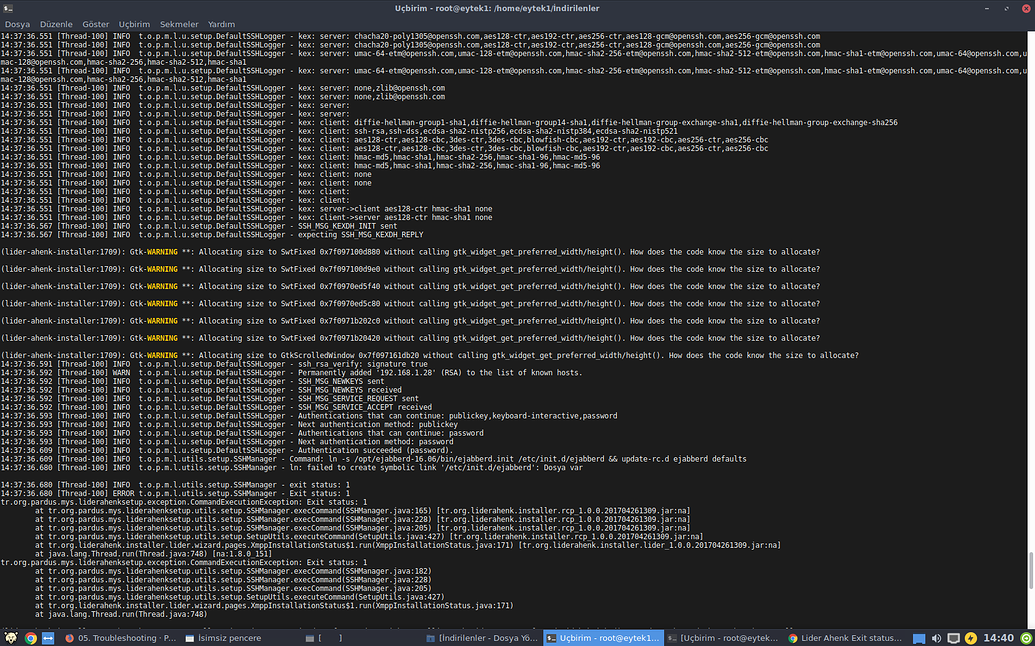Launch Chrome from the taskbar launcher
This screenshot has width=1035, height=646.
click(x=30, y=637)
